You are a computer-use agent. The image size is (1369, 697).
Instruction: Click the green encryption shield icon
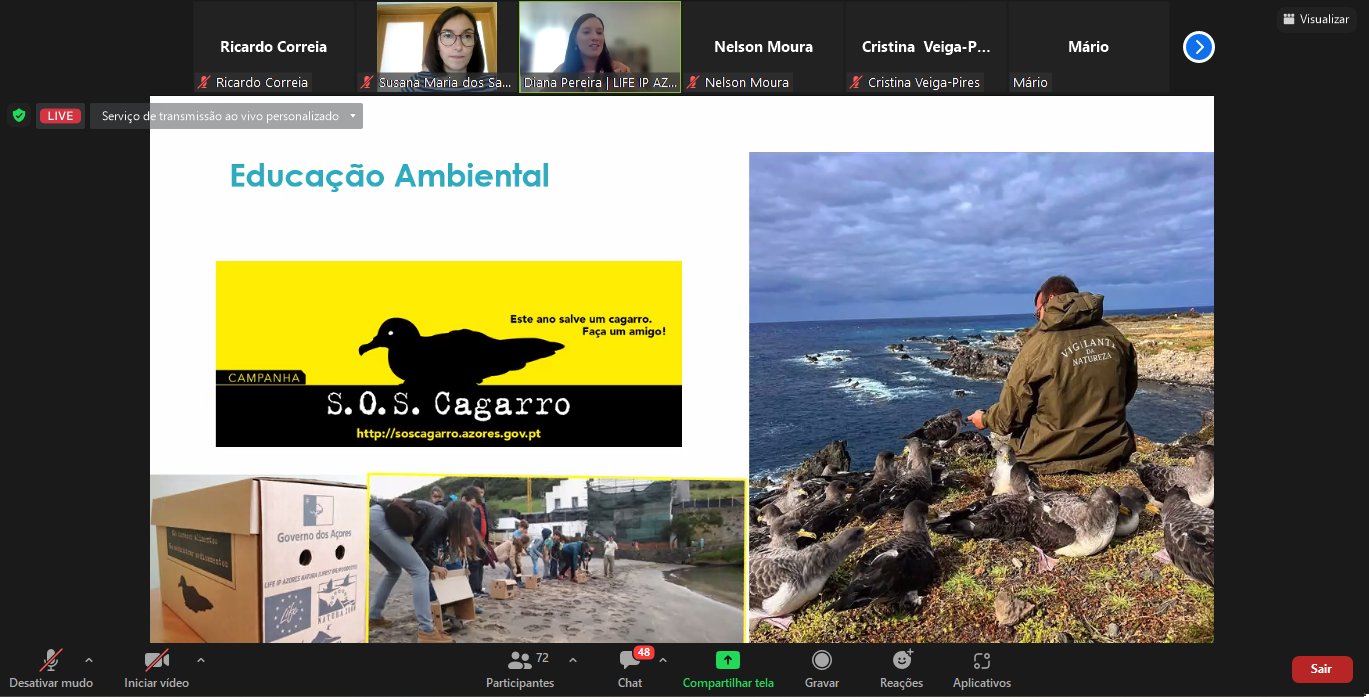pyautogui.click(x=19, y=116)
